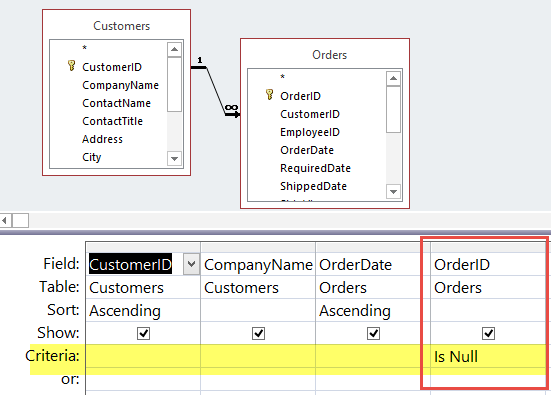Viewport: 551px width, 395px height.
Task: Uncheck Show box for CustomerID column
Action: 143,333
